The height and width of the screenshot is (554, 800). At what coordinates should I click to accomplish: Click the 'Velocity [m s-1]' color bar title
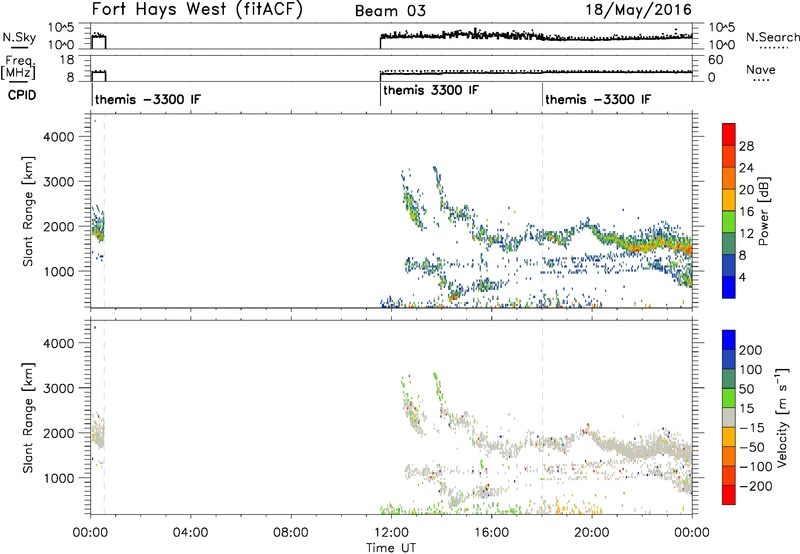click(780, 417)
